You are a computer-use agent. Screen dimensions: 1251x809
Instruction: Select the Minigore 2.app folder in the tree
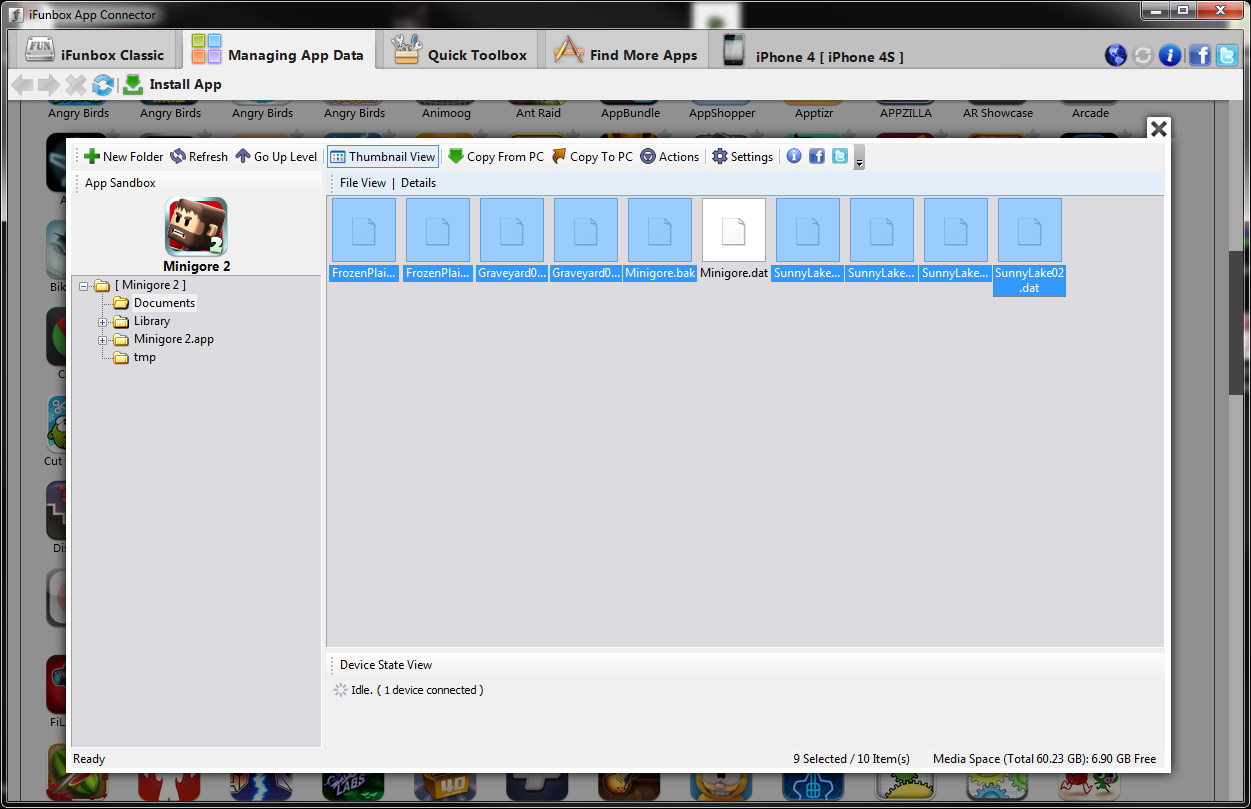pyautogui.click(x=174, y=339)
